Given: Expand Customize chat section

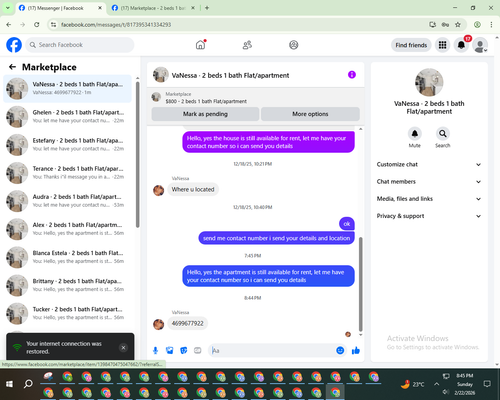Looking at the screenshot, I should 429,164.
